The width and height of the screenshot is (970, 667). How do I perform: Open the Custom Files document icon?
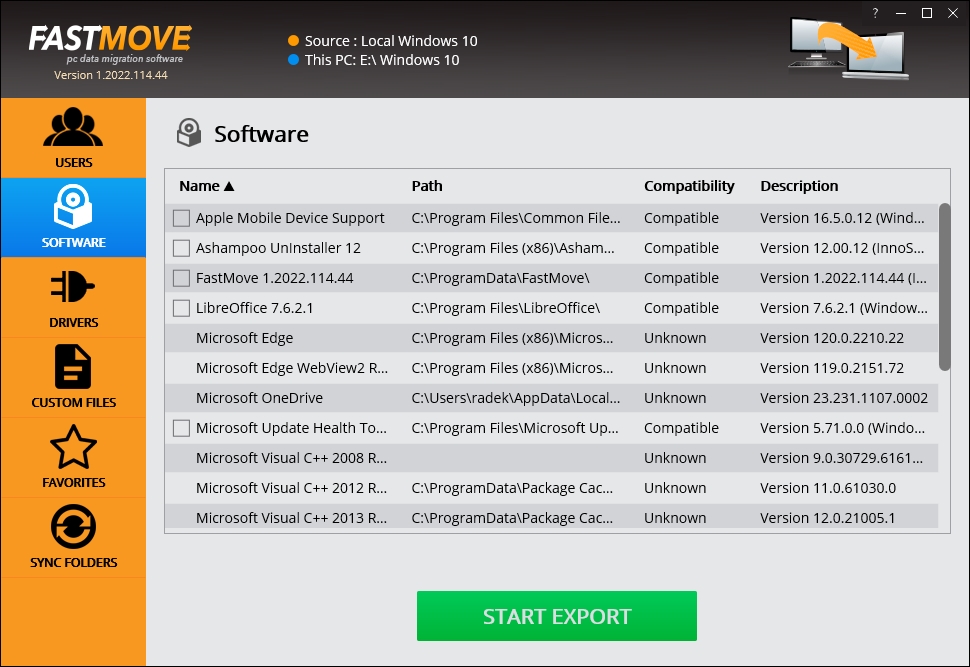pyautogui.click(x=73, y=366)
